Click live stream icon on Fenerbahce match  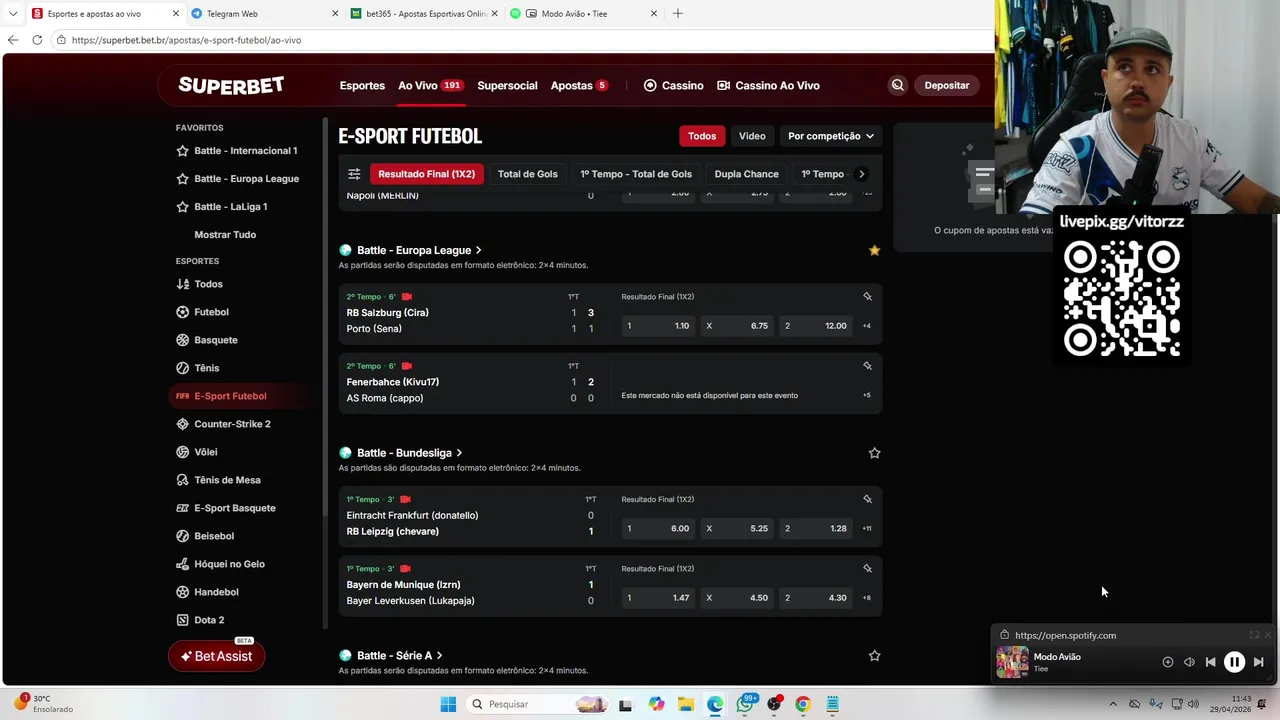pos(406,366)
